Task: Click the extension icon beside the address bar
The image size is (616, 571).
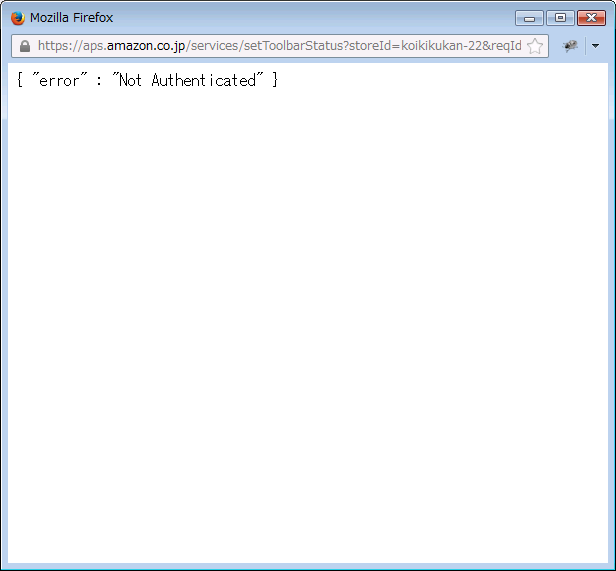Action: (570, 46)
